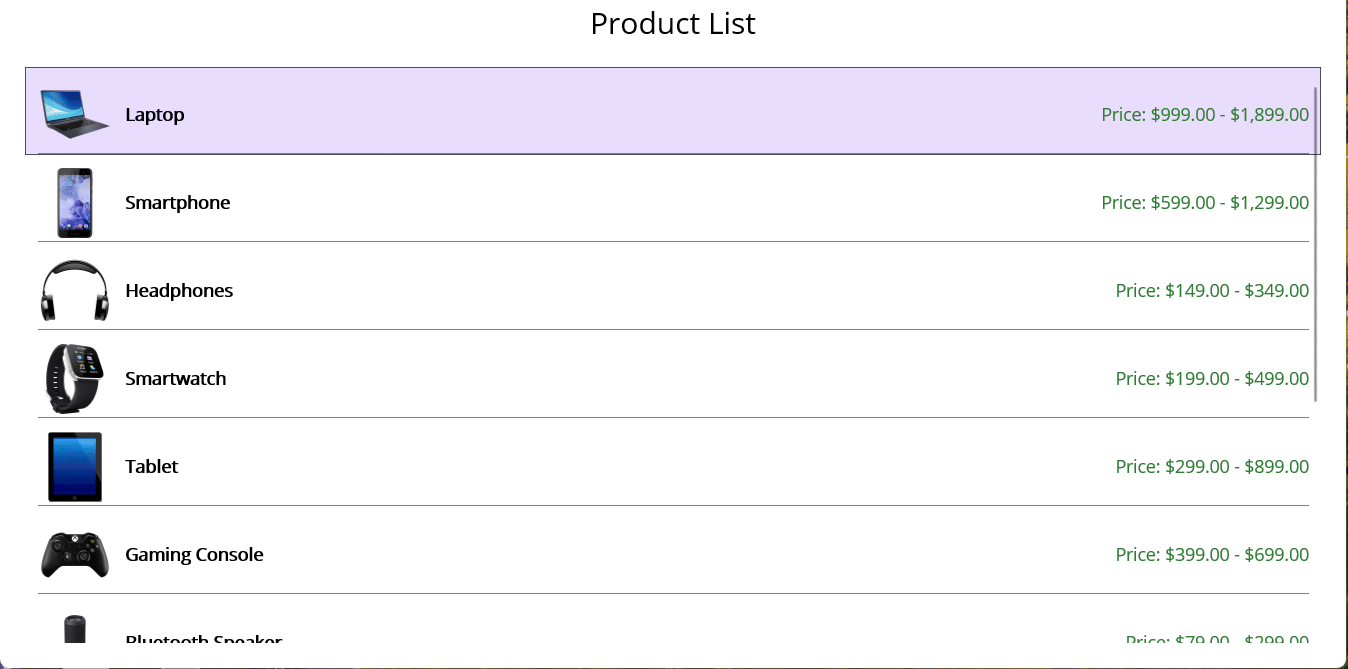Select the highlighted Laptop thumbnail

click(74, 113)
